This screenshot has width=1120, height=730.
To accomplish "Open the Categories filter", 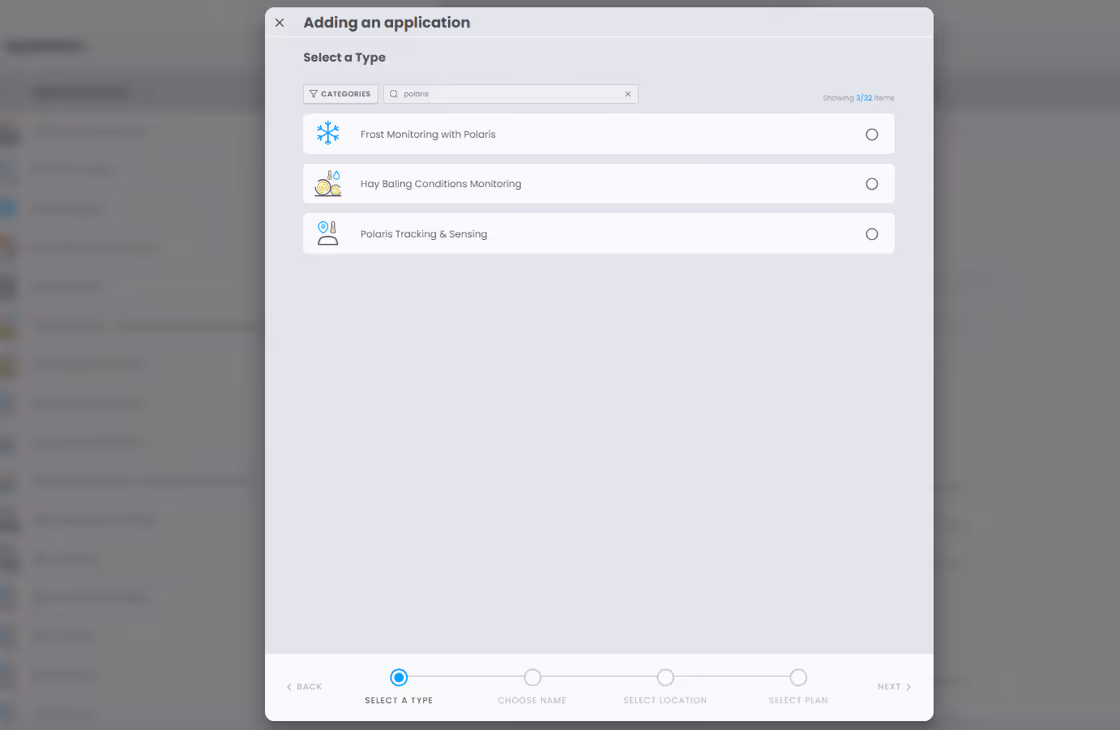I will [x=341, y=94].
